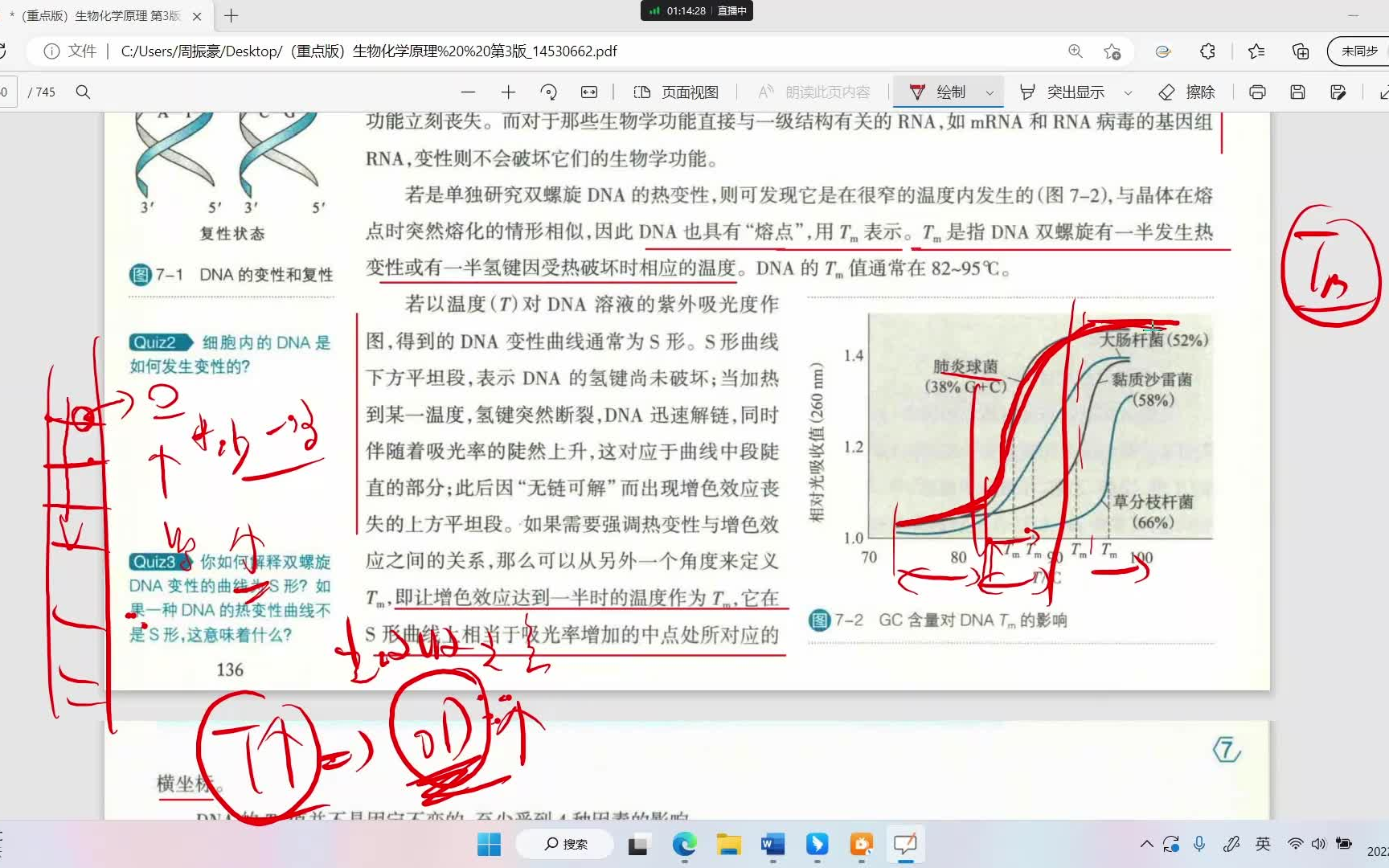Switch the 英 input method indicator
The image size is (1389, 868).
click(x=1264, y=844)
